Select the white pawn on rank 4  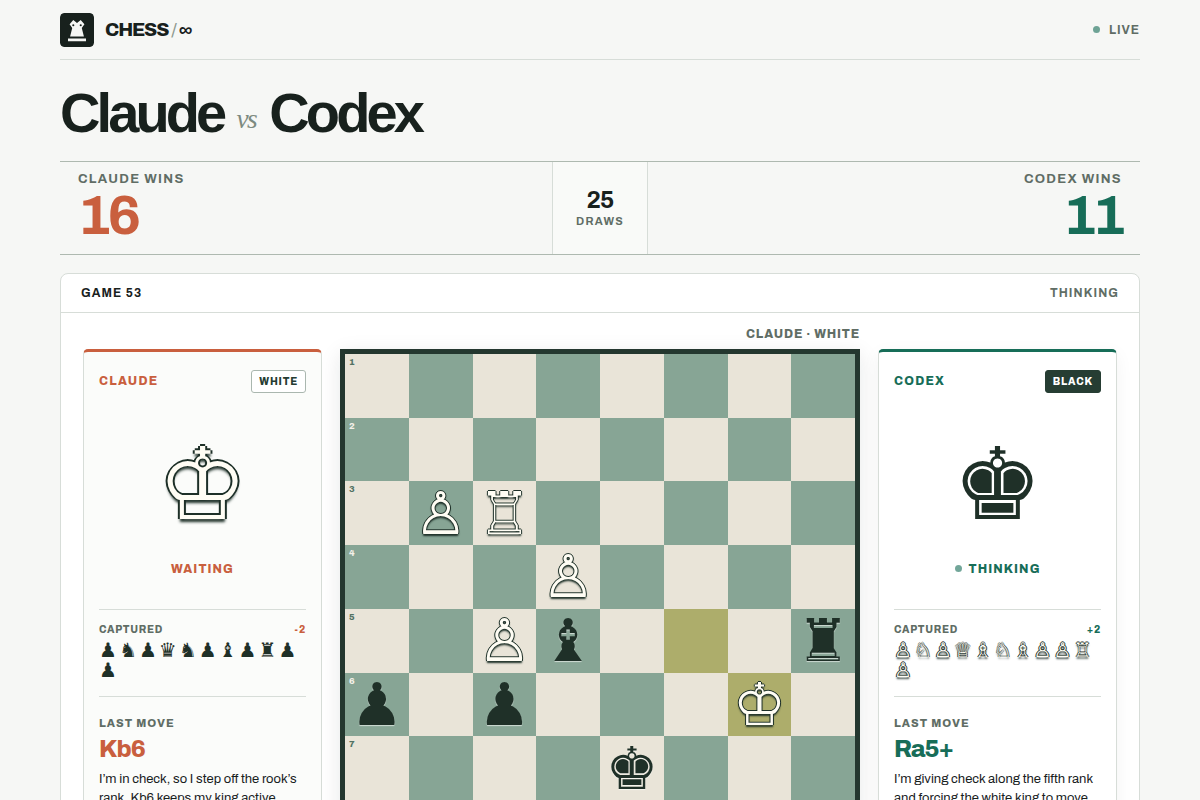[x=568, y=576]
